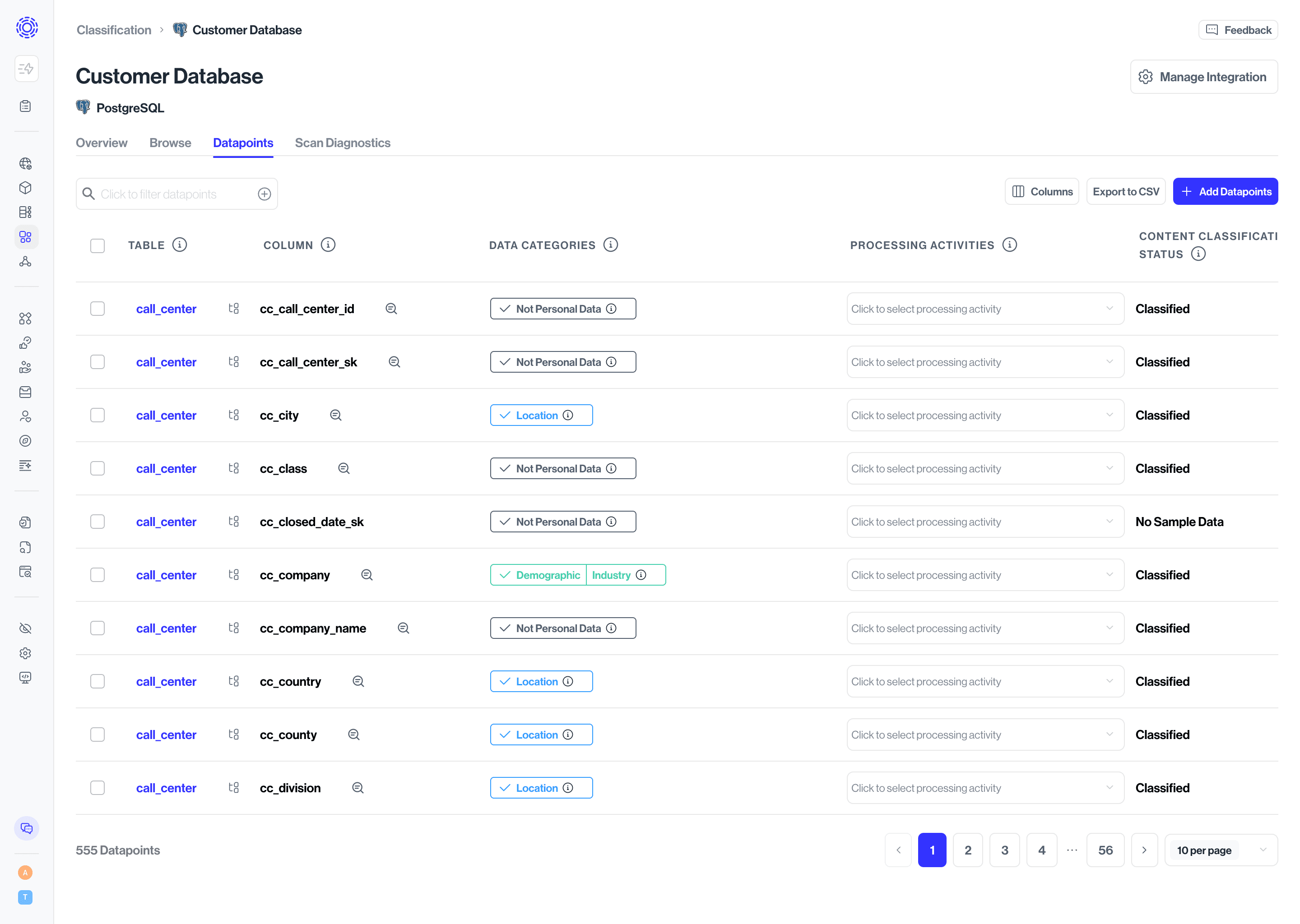Image resolution: width=1300 pixels, height=924 pixels.
Task: Go to pagination page 4
Action: click(1042, 850)
